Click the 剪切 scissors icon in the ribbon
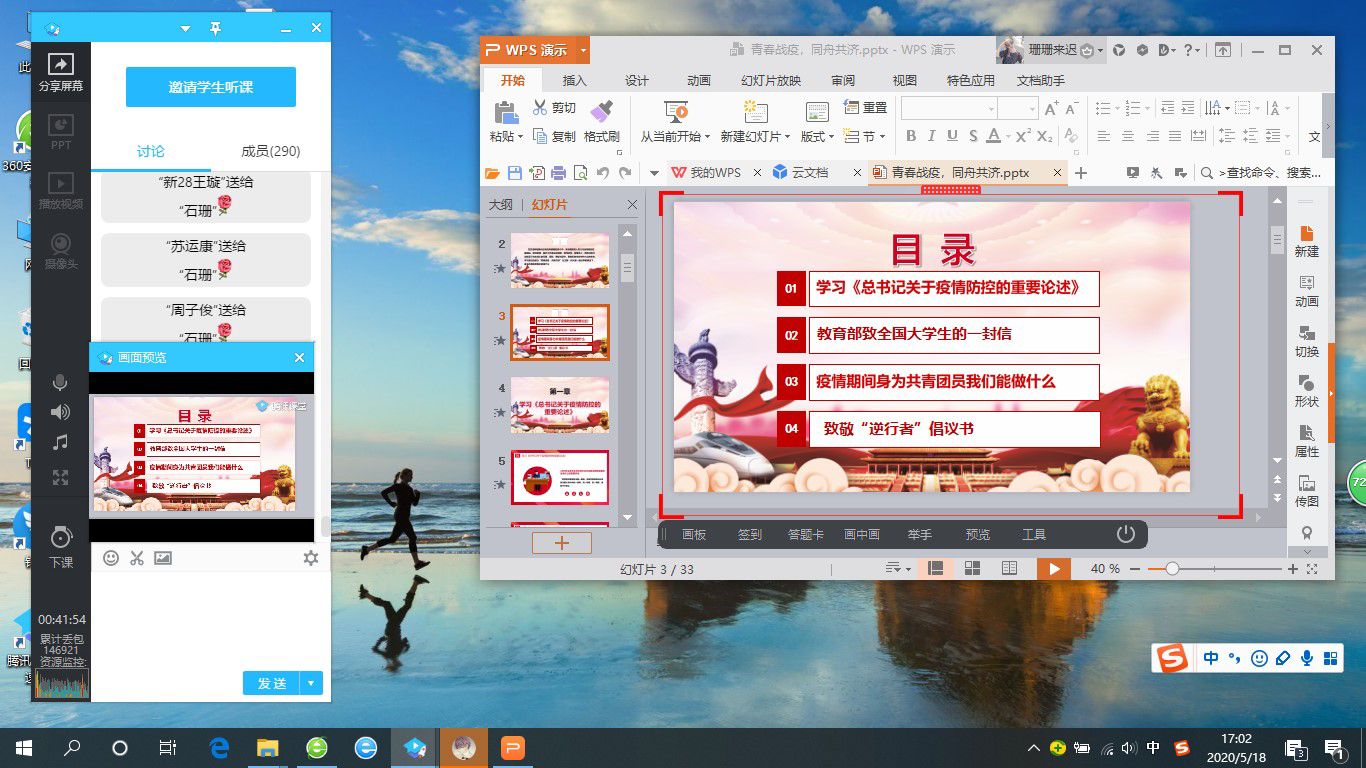 tap(540, 108)
